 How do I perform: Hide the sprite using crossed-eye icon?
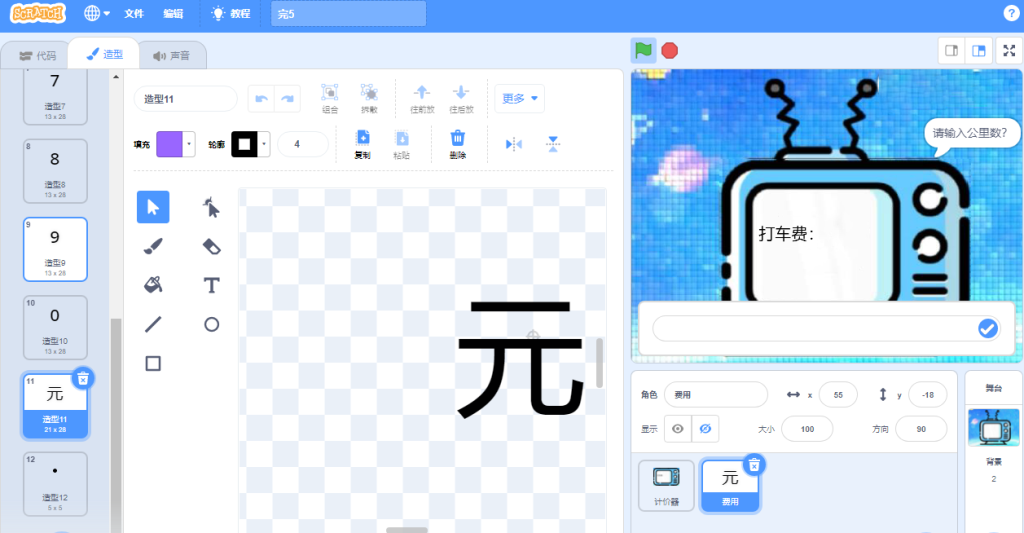coord(705,429)
